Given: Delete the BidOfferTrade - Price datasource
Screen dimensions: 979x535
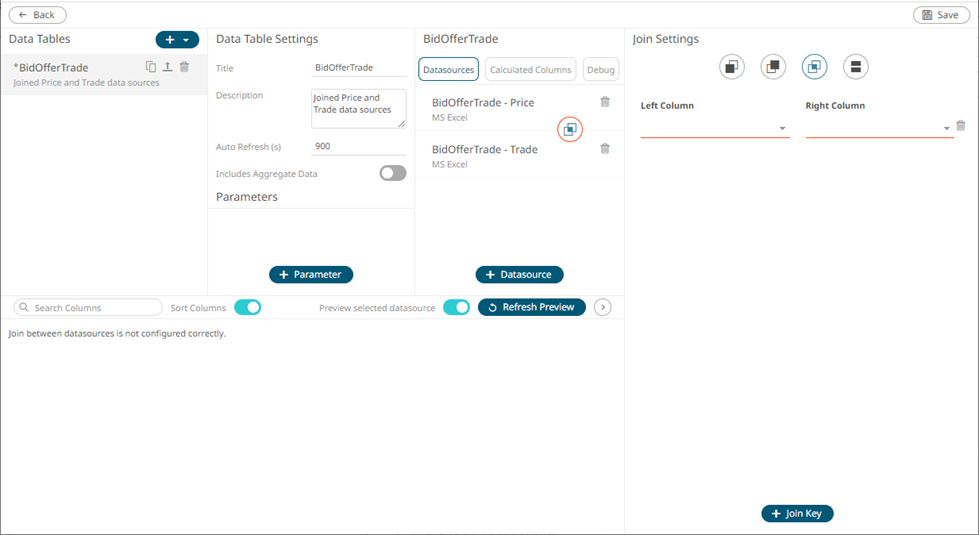Looking at the screenshot, I should [604, 102].
